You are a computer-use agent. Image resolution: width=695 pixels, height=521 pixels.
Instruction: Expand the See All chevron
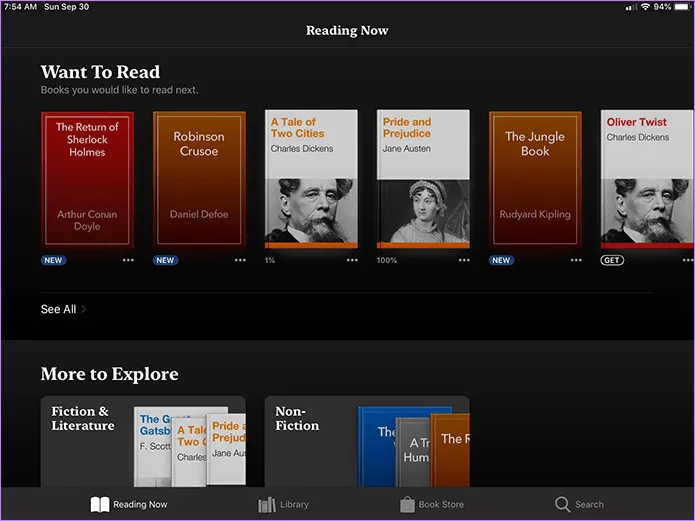click(84, 310)
